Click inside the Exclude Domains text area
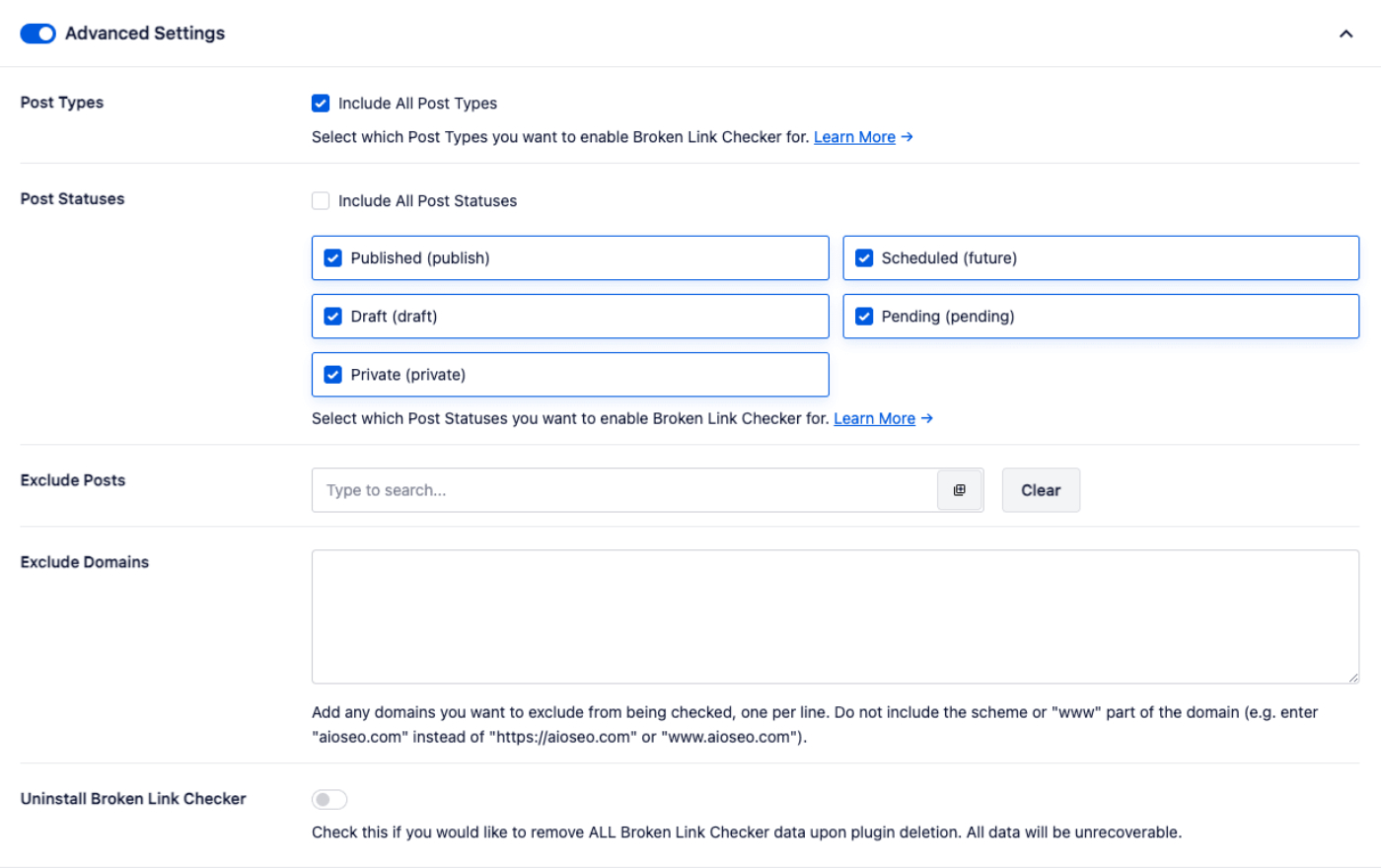This screenshot has width=1381, height=868. point(836,616)
